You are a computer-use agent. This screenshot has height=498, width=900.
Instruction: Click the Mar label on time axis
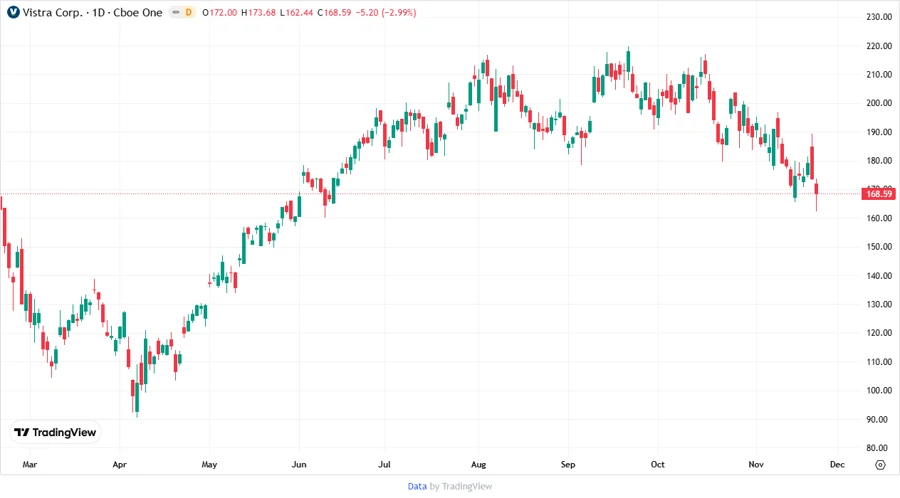(29, 464)
